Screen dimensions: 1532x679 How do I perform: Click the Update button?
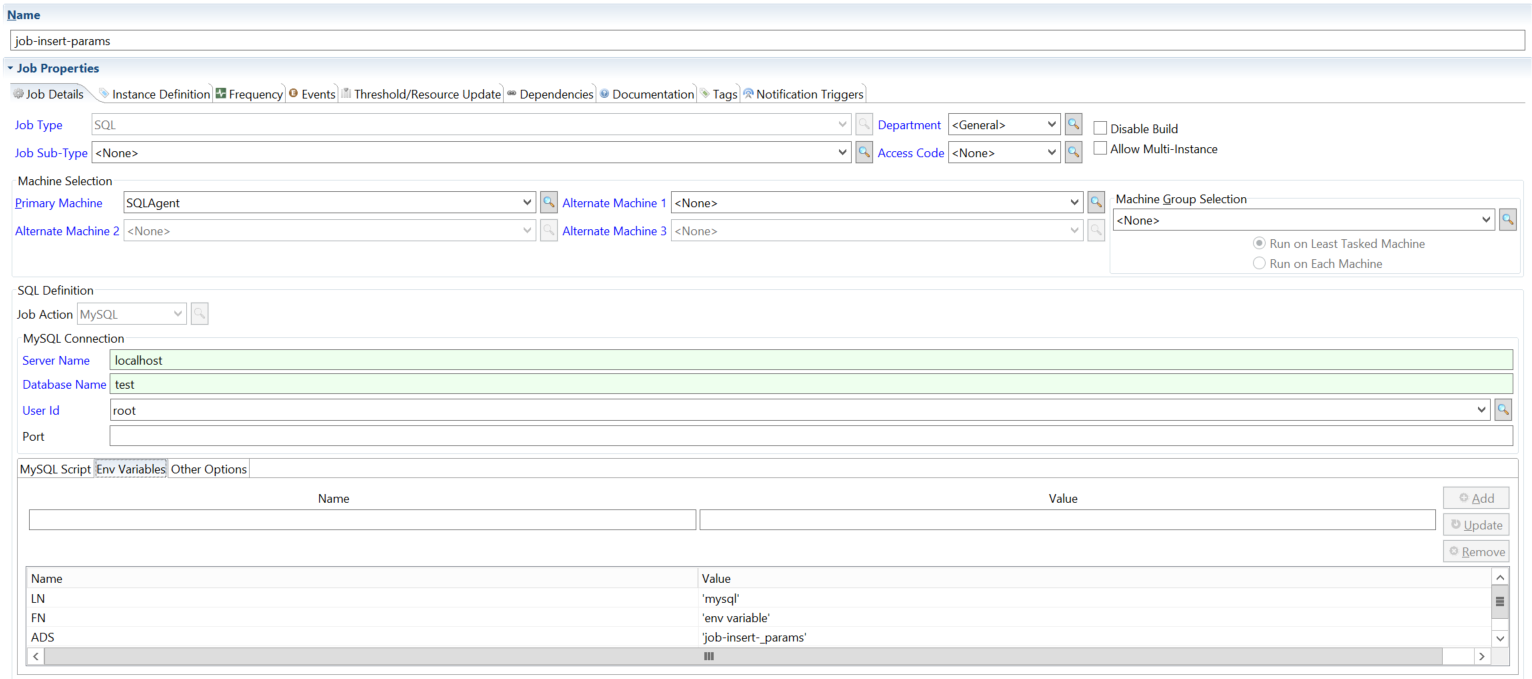[1476, 525]
